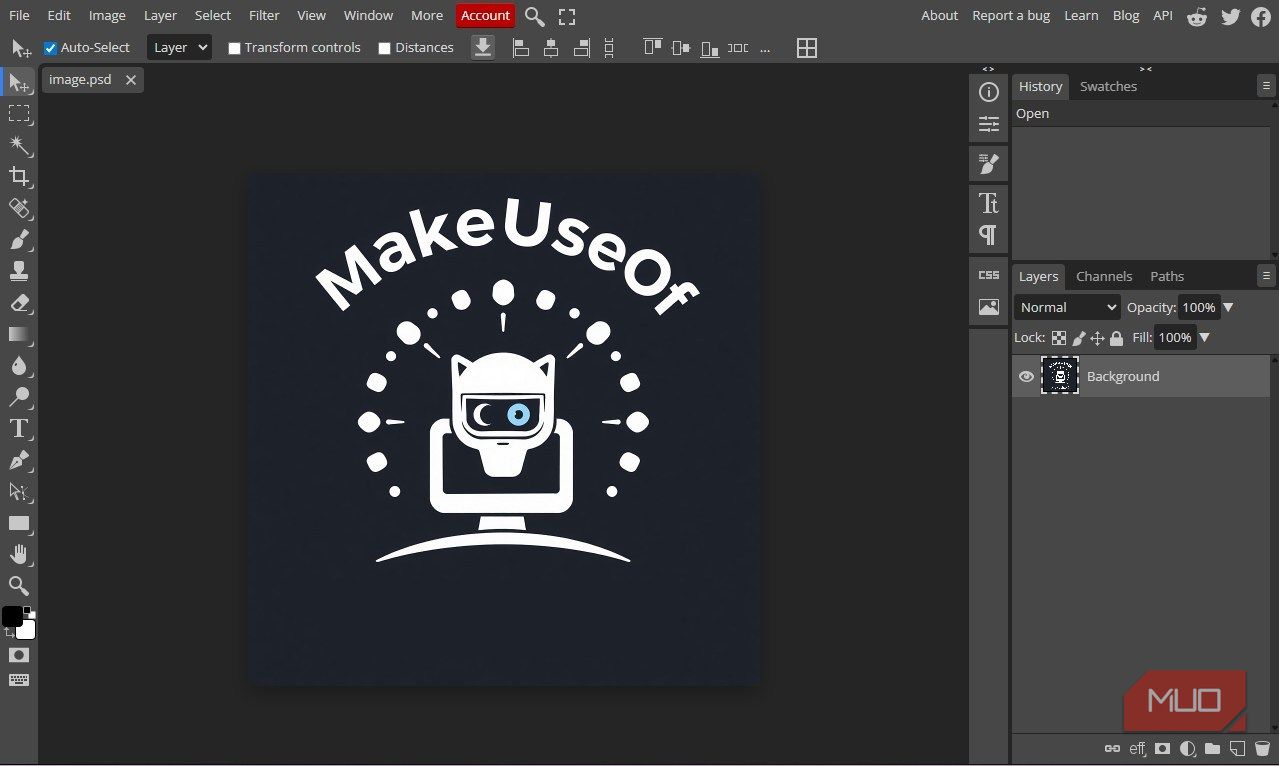Click the download arrow icon in options bar
Screen dimensions: 1279x766
[483, 48]
